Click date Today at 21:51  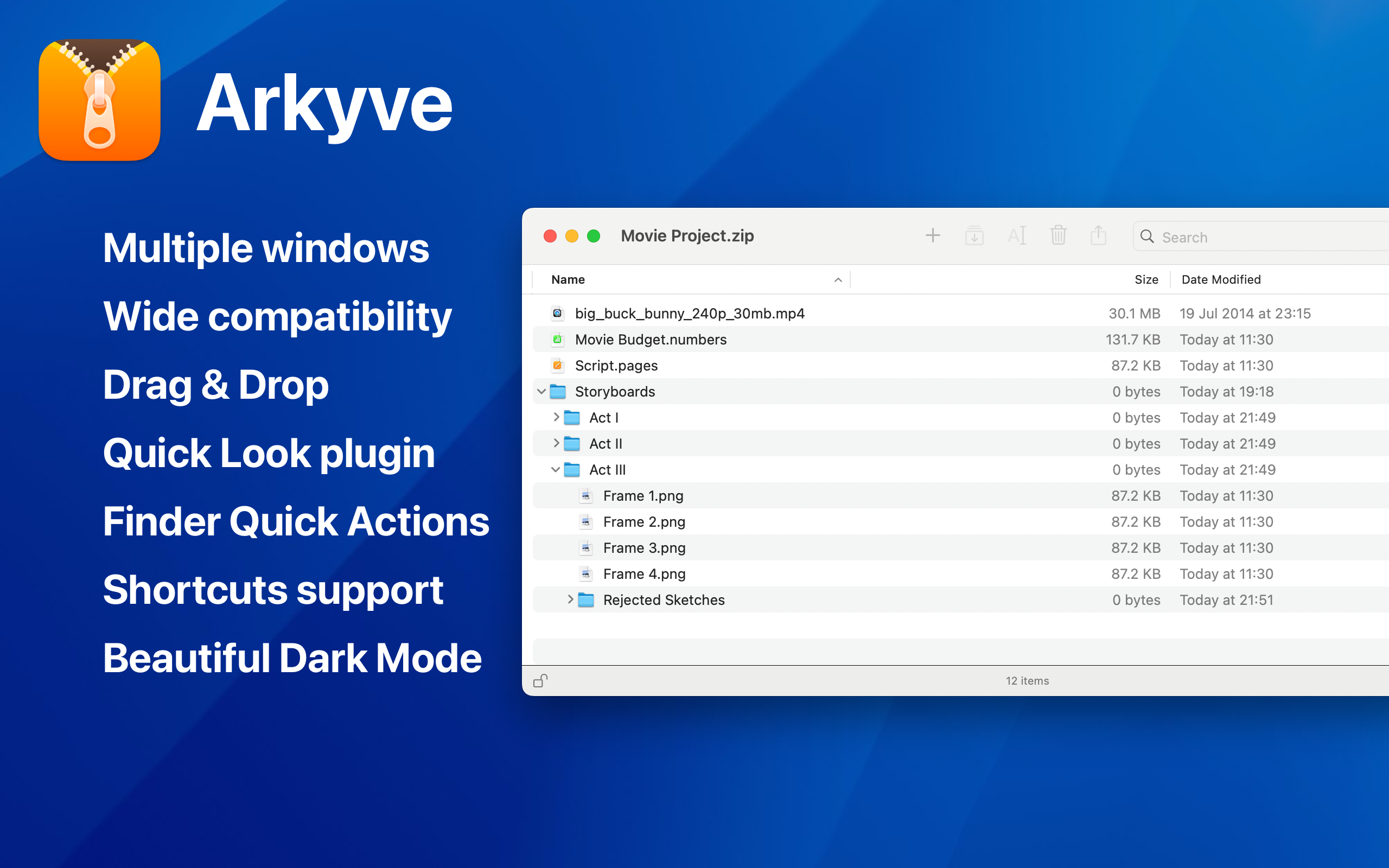1227,600
